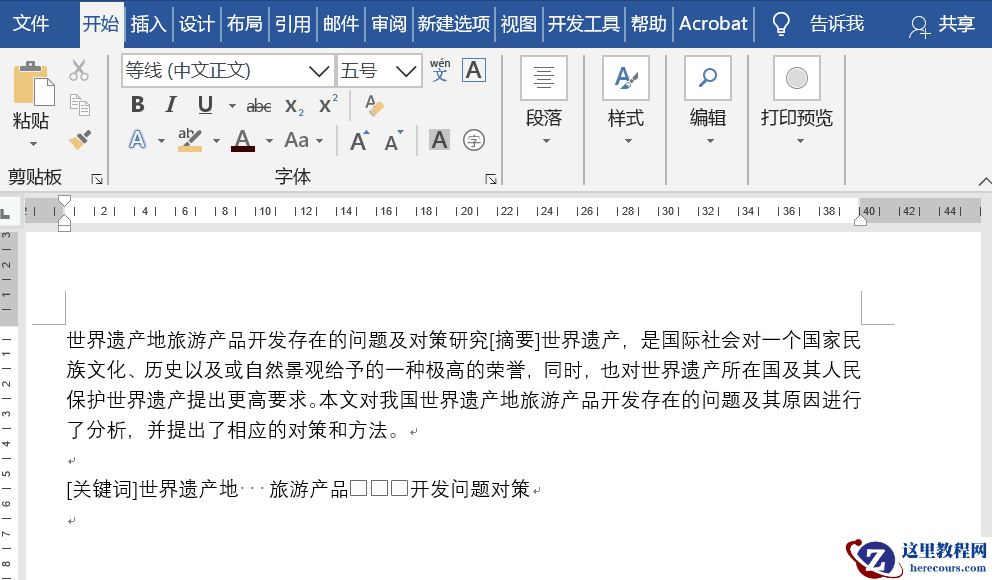This screenshot has width=992, height=580.
Task: Open the font size 五号 dropdown
Action: pos(379,70)
